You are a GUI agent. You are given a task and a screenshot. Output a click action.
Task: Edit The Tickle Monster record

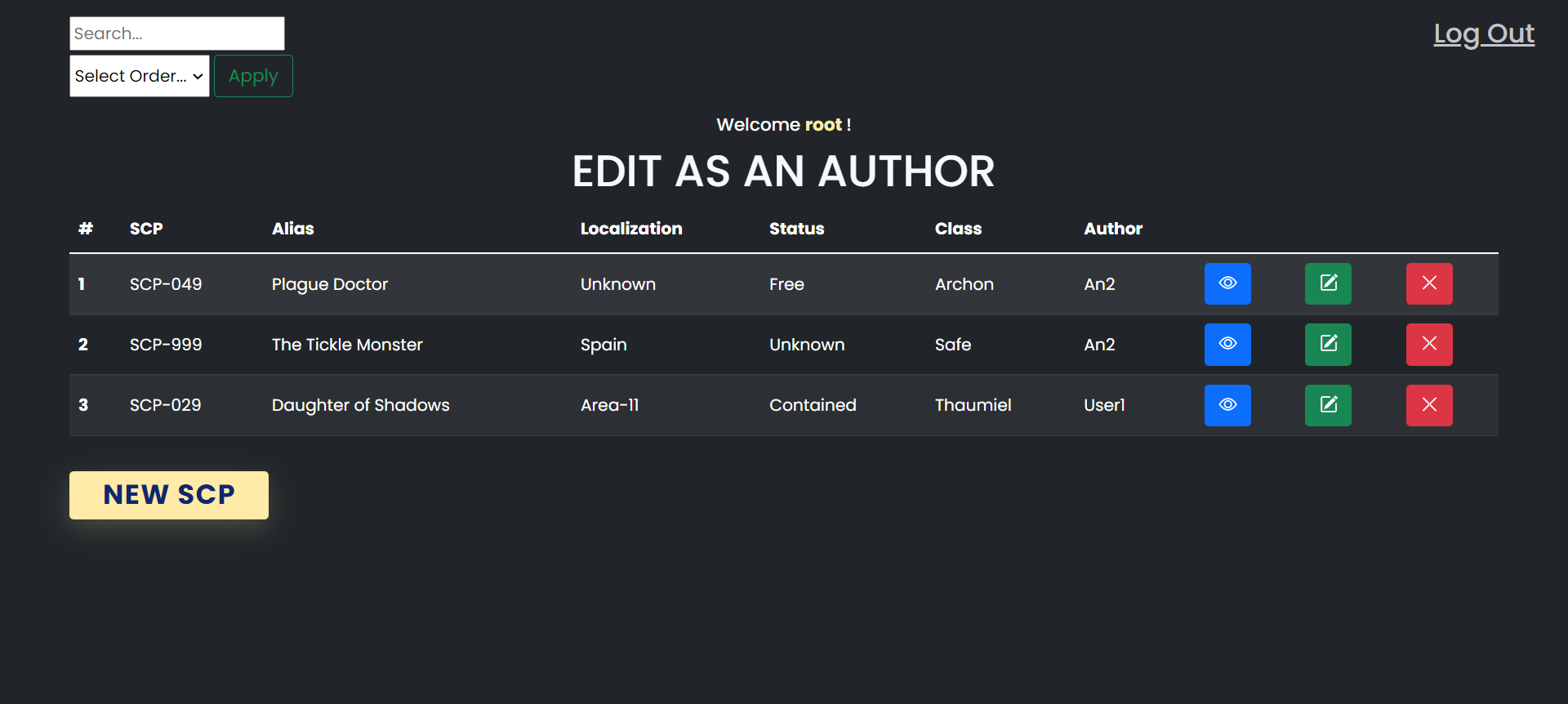(x=1328, y=344)
